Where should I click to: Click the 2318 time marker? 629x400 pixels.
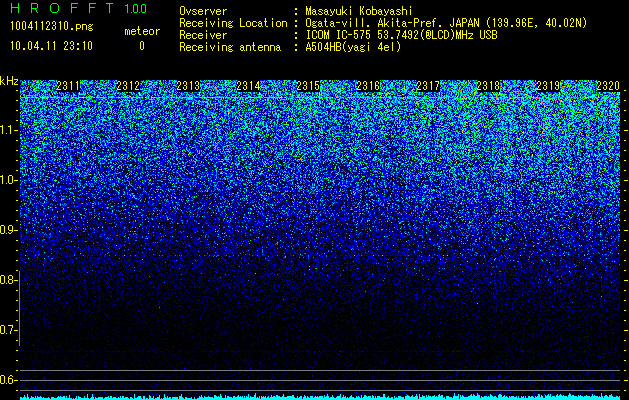tap(488, 86)
